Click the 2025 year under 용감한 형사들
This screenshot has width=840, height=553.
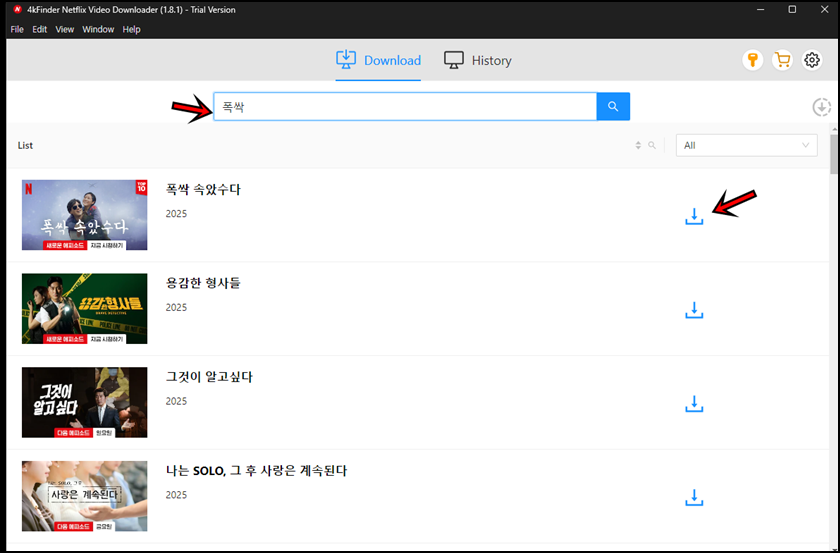pos(176,308)
